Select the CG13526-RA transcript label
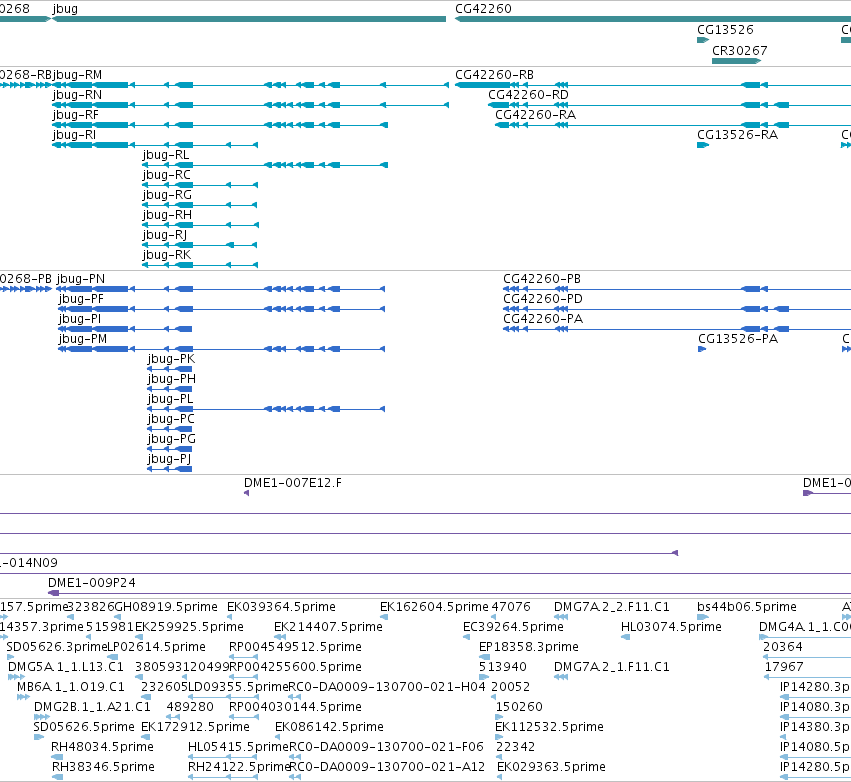Image resolution: width=851 pixels, height=782 pixels. [x=738, y=135]
